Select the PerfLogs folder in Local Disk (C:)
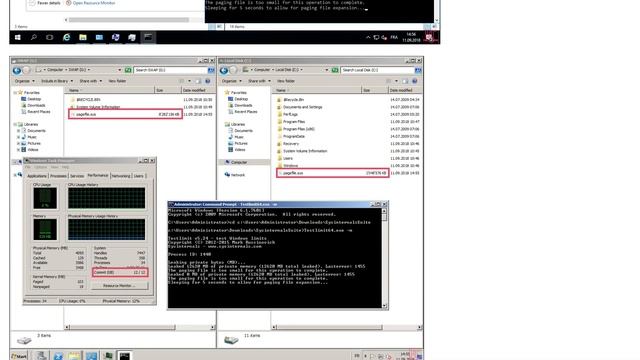This screenshot has width=640, height=360. [x=290, y=114]
